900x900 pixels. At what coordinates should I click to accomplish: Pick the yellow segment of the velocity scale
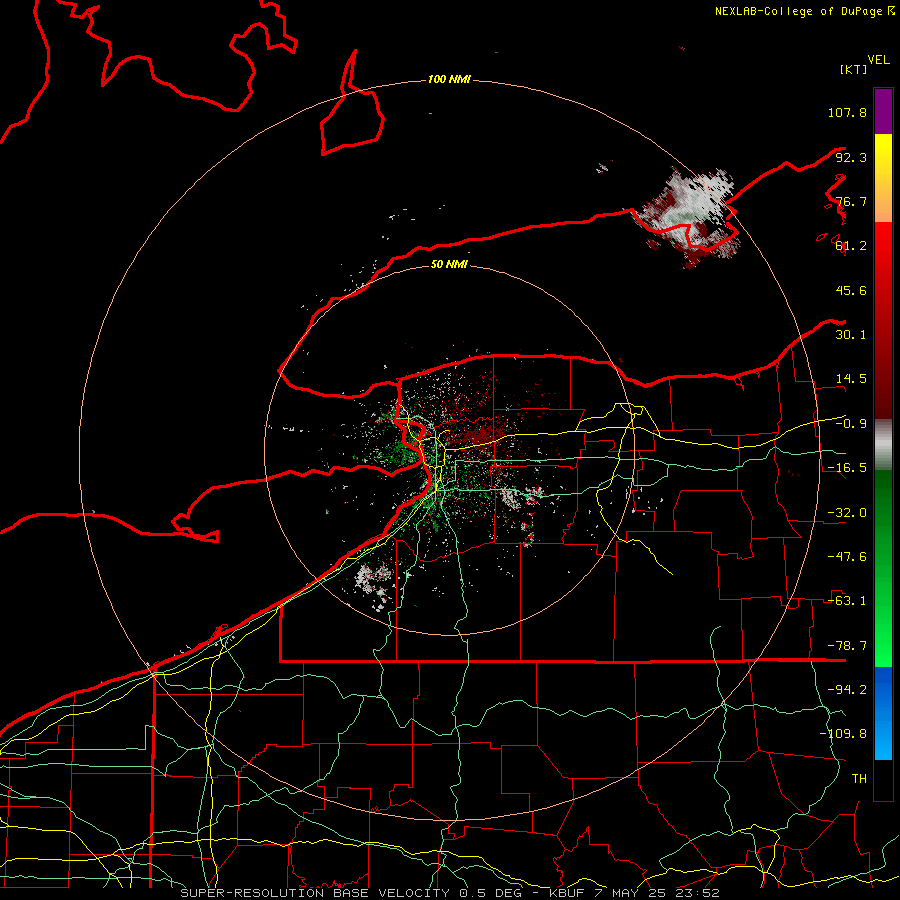point(883,164)
